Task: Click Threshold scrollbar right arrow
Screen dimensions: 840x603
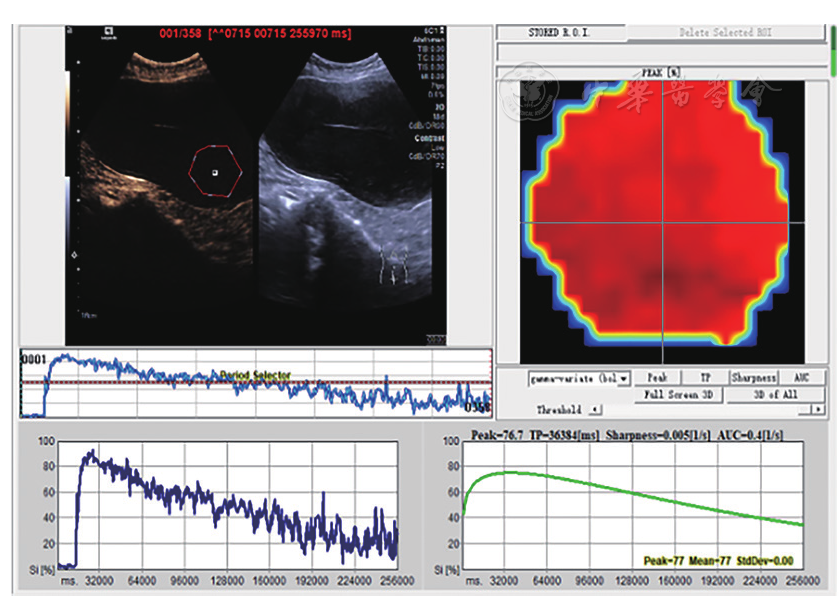Action: [x=819, y=410]
